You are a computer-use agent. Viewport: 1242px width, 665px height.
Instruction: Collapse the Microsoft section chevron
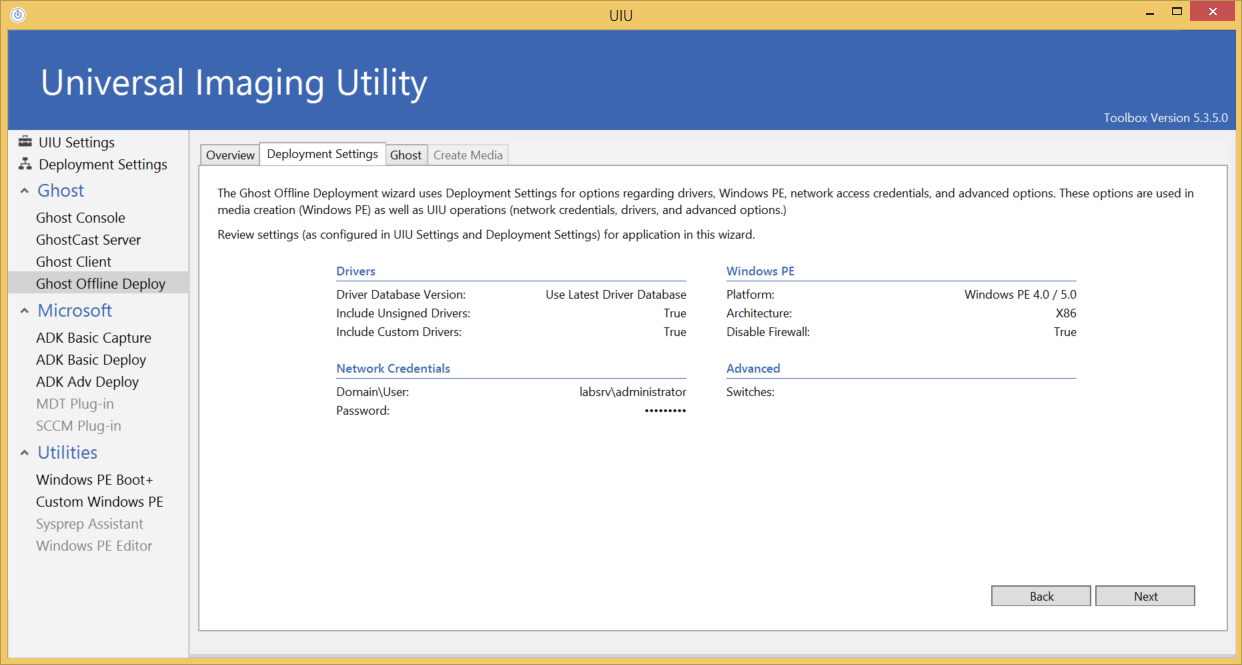click(25, 311)
